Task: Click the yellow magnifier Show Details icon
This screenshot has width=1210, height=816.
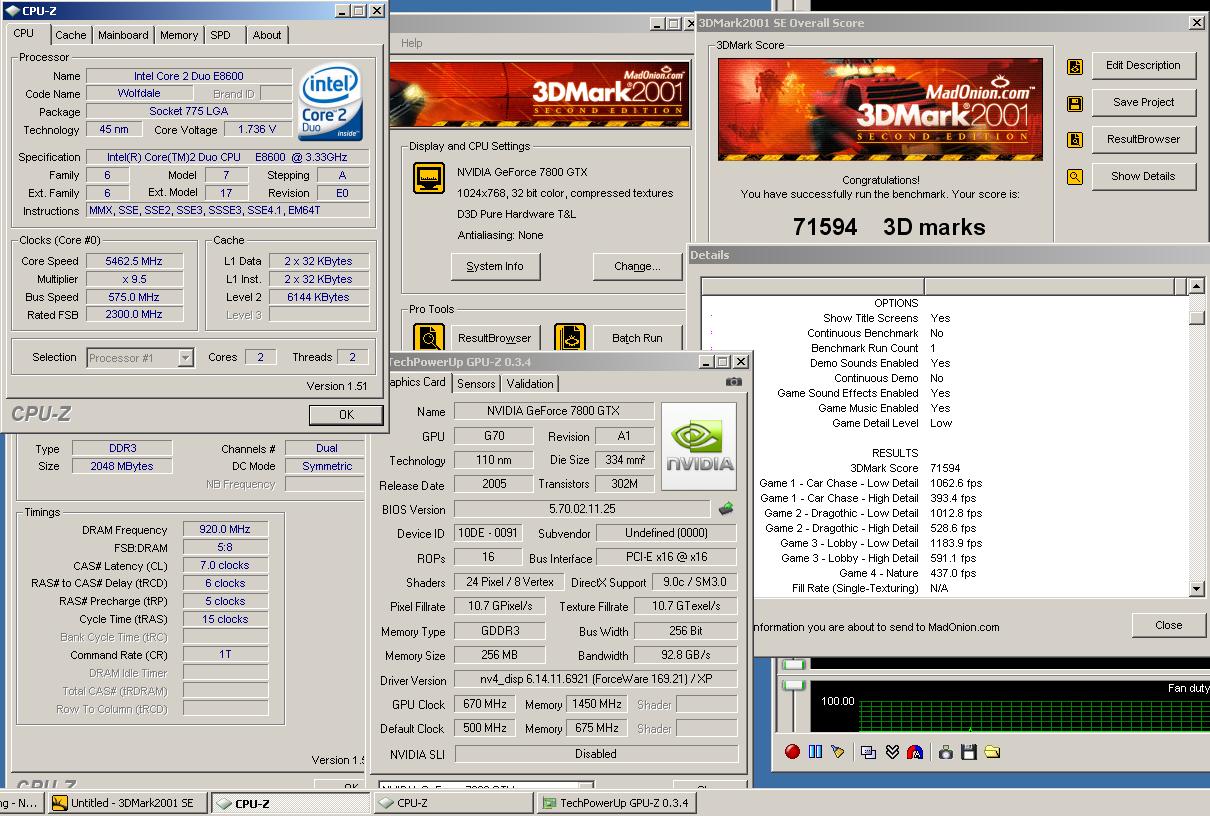Action: [1075, 178]
